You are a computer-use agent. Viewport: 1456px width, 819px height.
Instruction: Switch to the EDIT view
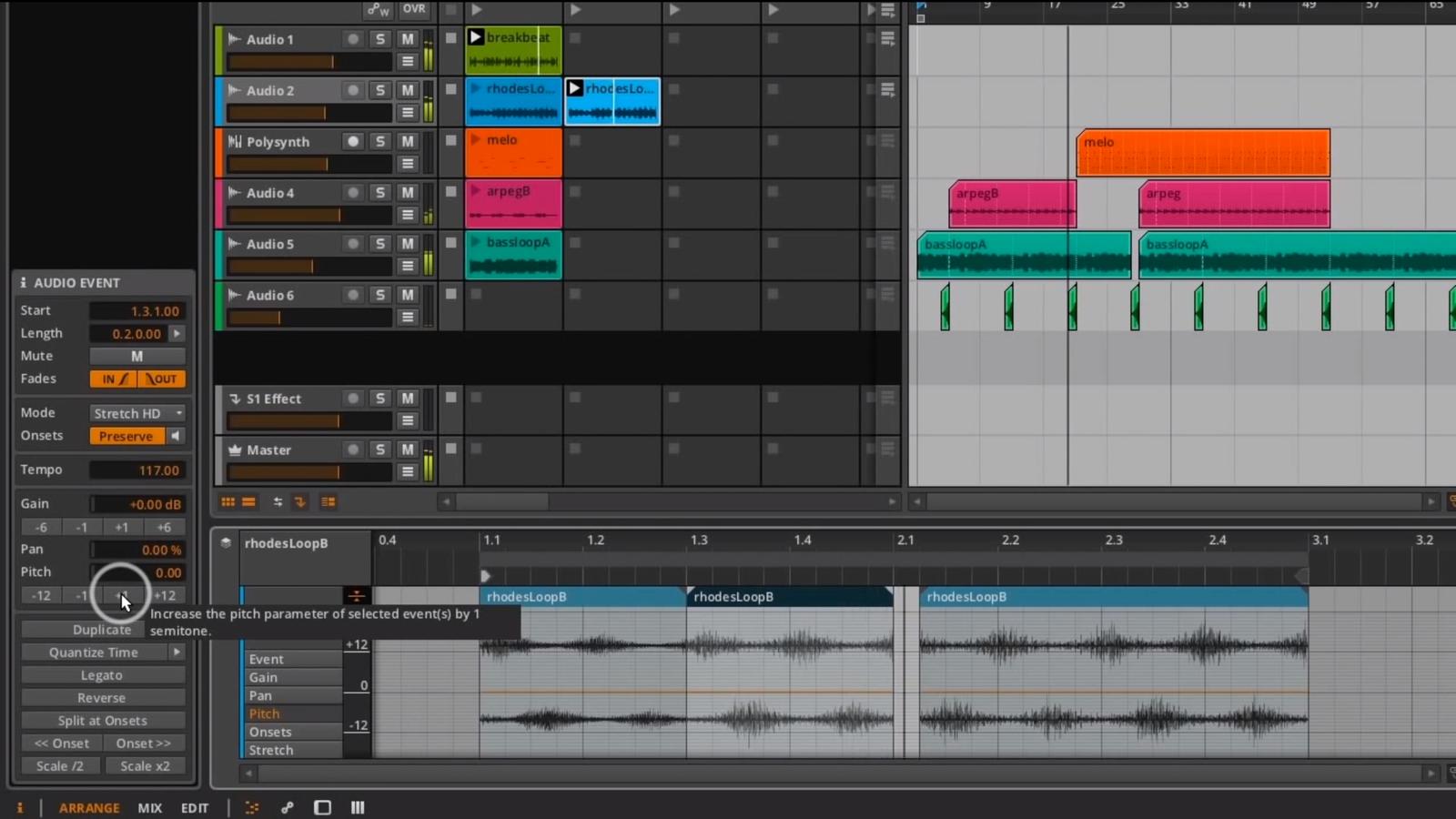point(195,807)
